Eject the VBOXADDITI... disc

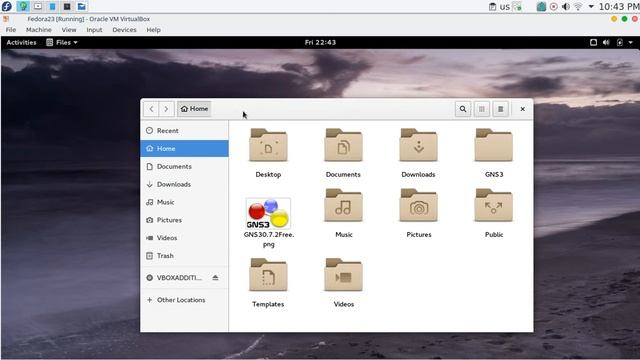coord(216,278)
